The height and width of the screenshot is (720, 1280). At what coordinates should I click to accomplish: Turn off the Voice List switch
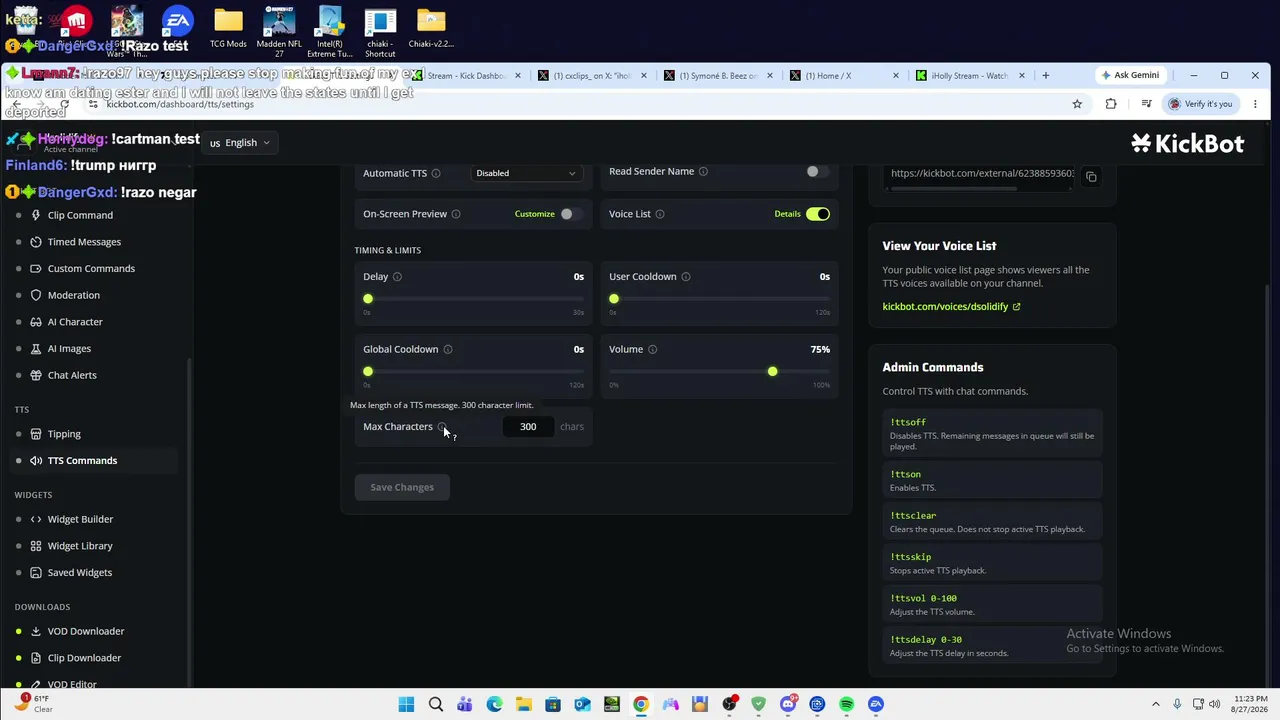click(818, 214)
